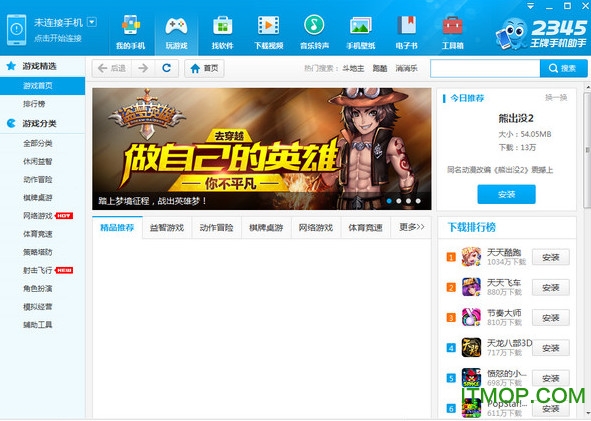Click the refresh page icon

[x=166, y=68]
